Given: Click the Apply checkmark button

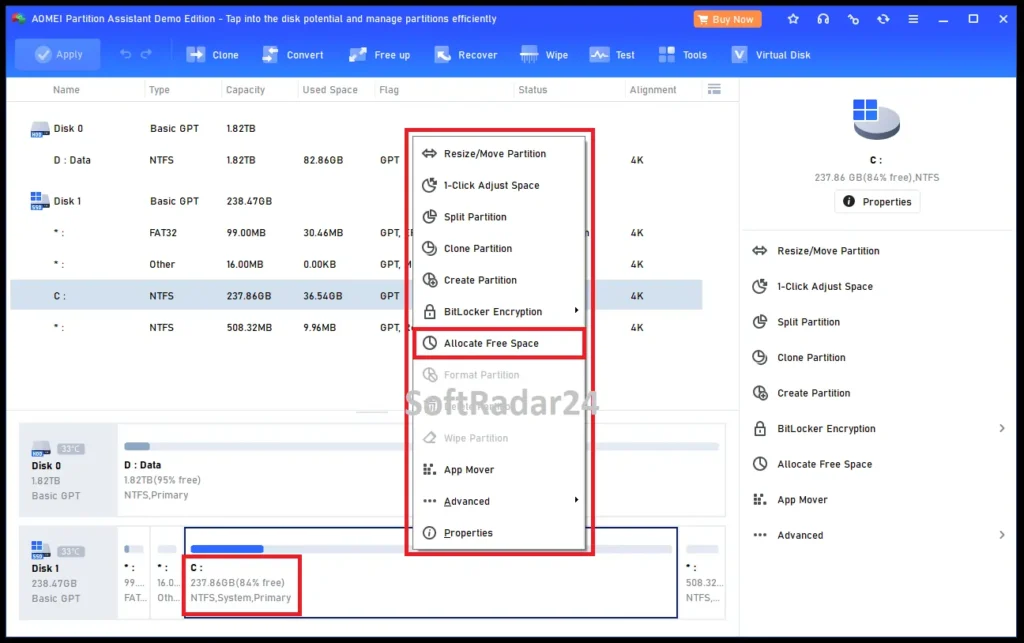Looking at the screenshot, I should click(x=57, y=55).
